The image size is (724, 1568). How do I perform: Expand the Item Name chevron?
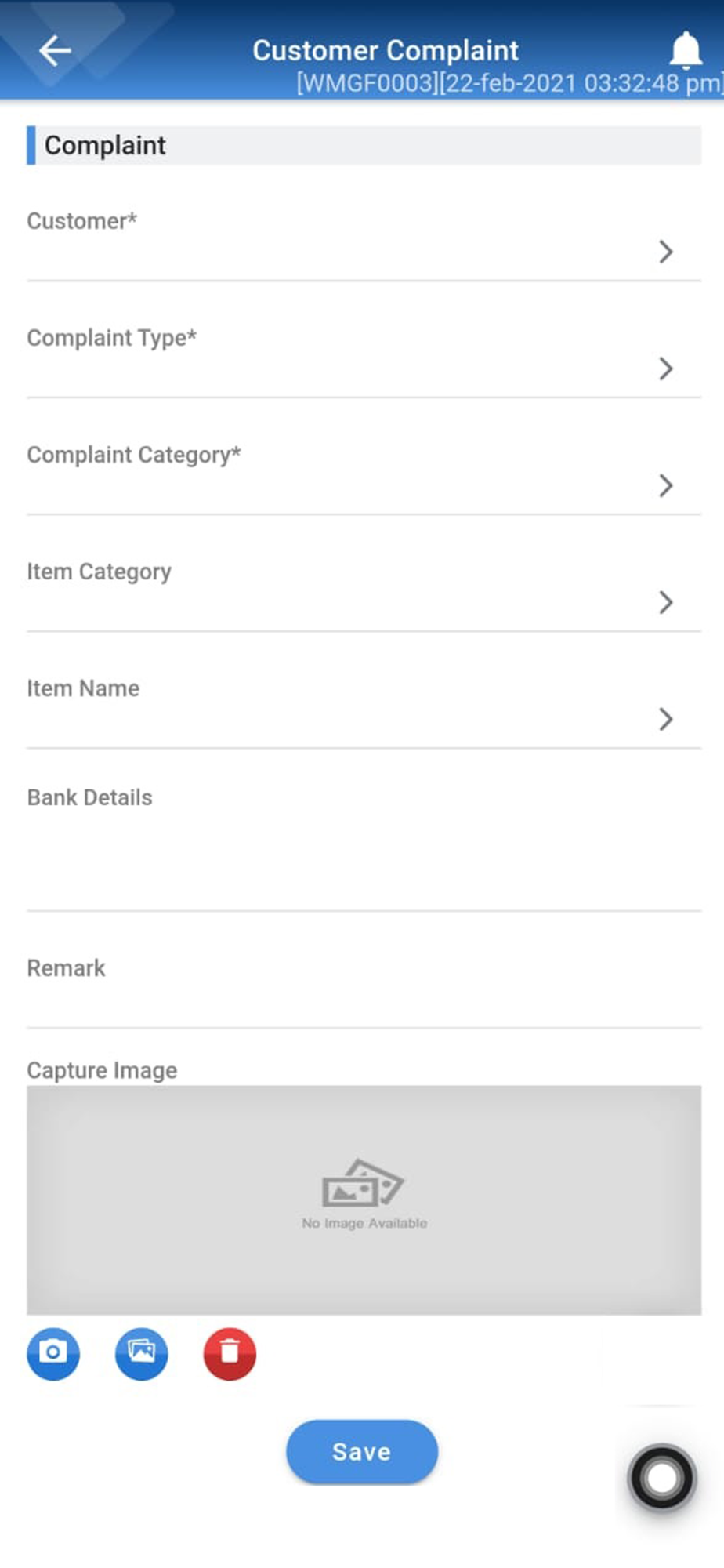coord(666,719)
